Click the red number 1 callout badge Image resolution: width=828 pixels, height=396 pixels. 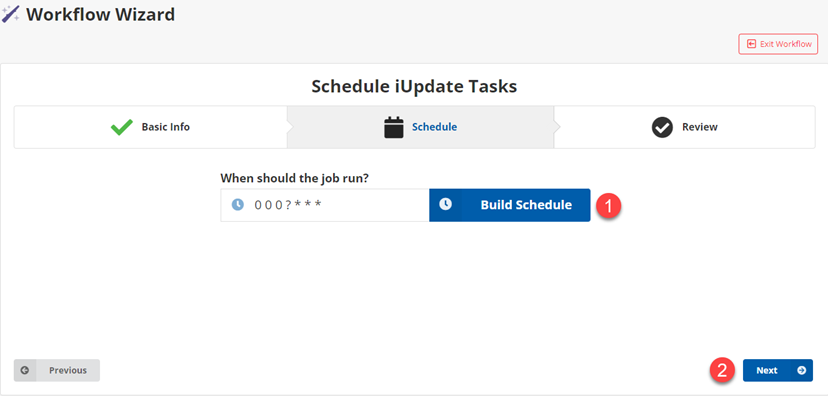point(609,206)
